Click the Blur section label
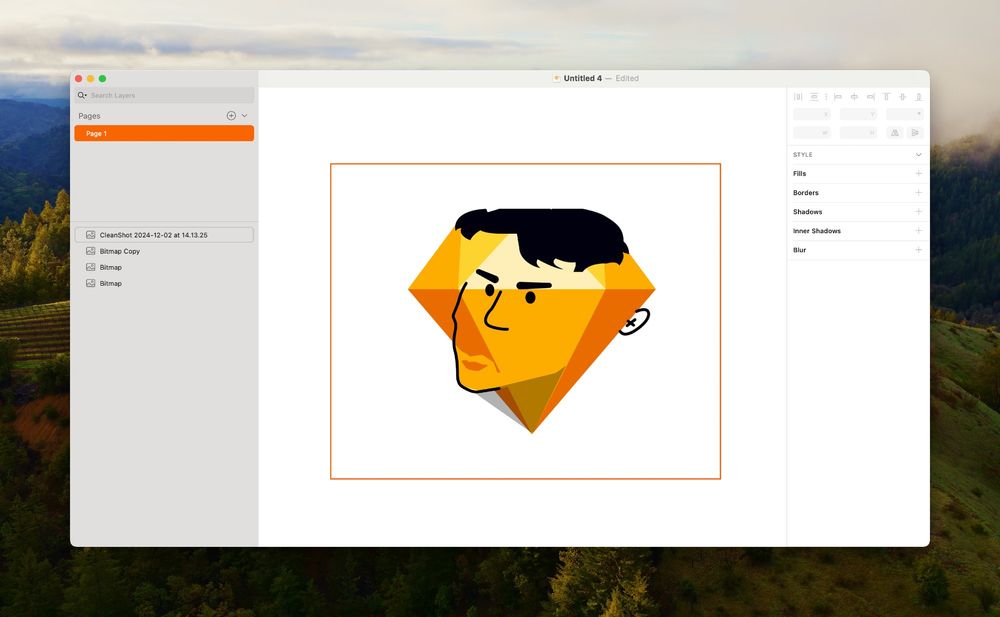This screenshot has width=1000, height=617. coord(799,250)
